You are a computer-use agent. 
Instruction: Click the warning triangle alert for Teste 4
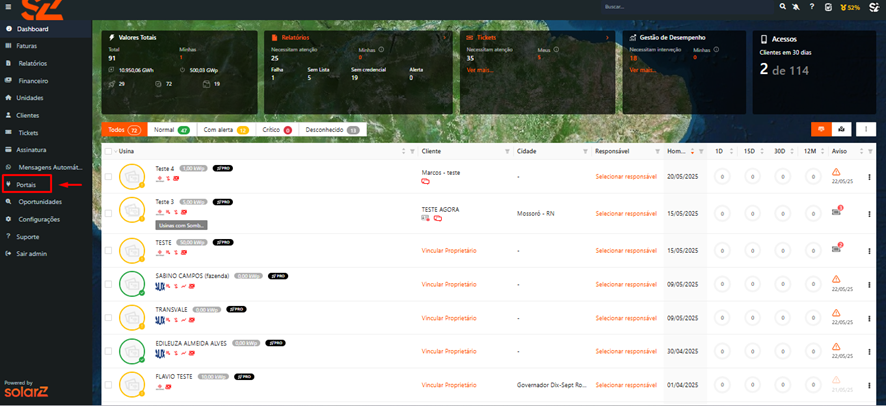836,173
